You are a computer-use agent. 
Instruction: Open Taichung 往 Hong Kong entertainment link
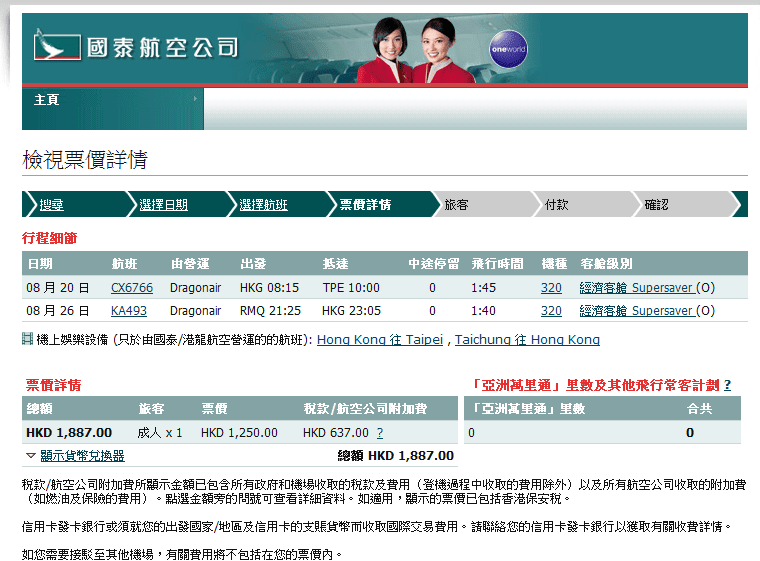[x=527, y=340]
